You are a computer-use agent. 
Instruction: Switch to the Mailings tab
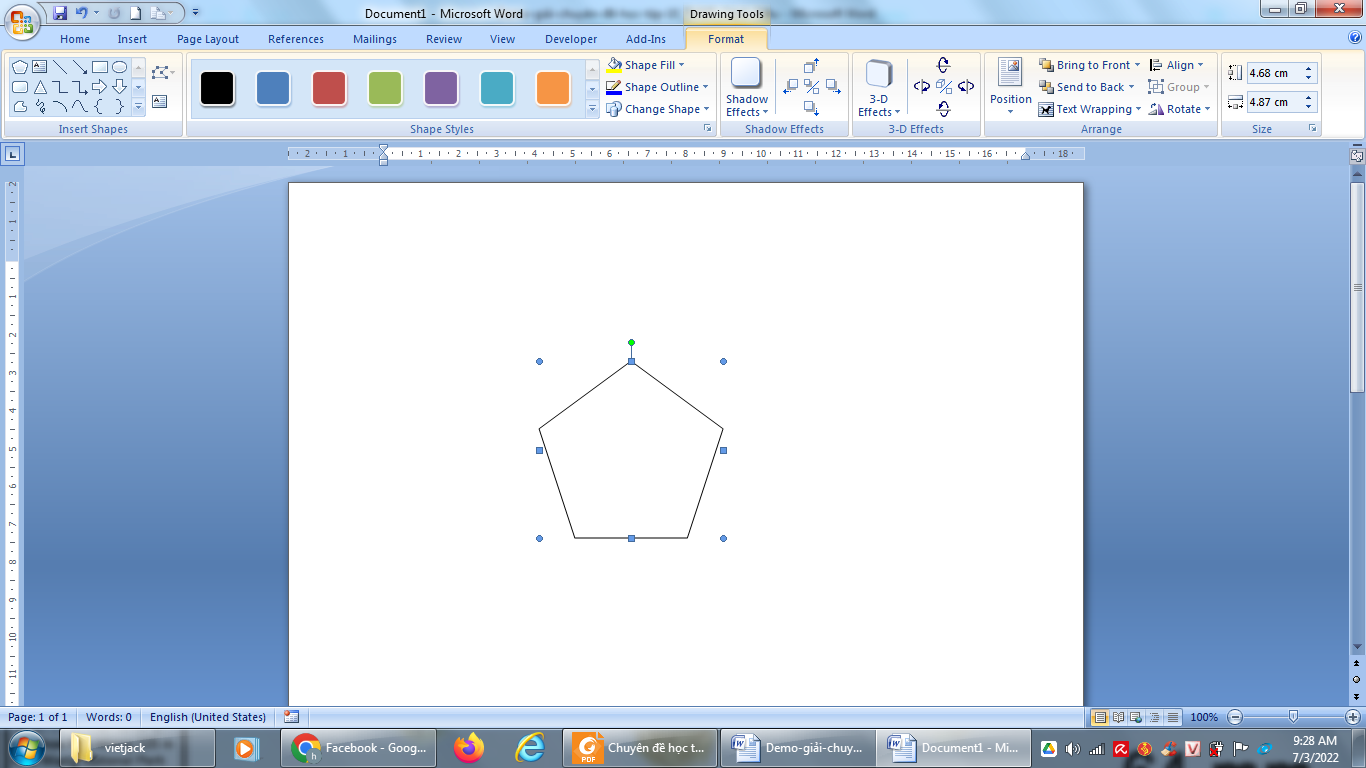tap(375, 39)
